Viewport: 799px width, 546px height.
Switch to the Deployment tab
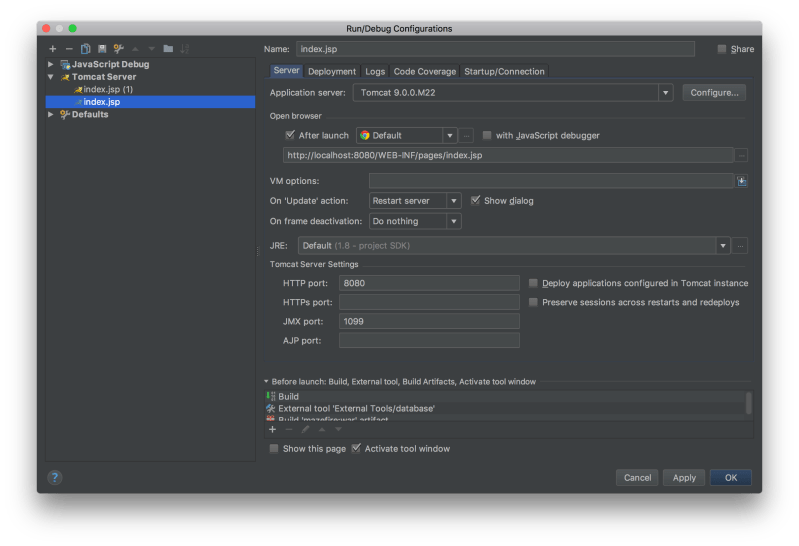tap(332, 71)
